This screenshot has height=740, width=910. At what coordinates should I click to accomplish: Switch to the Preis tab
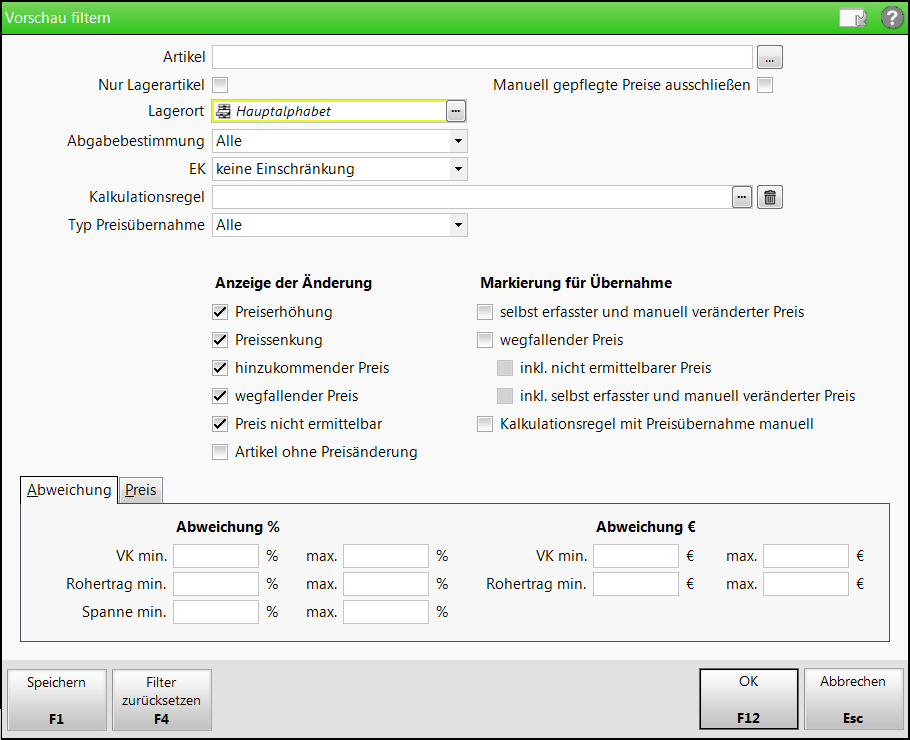point(141,490)
